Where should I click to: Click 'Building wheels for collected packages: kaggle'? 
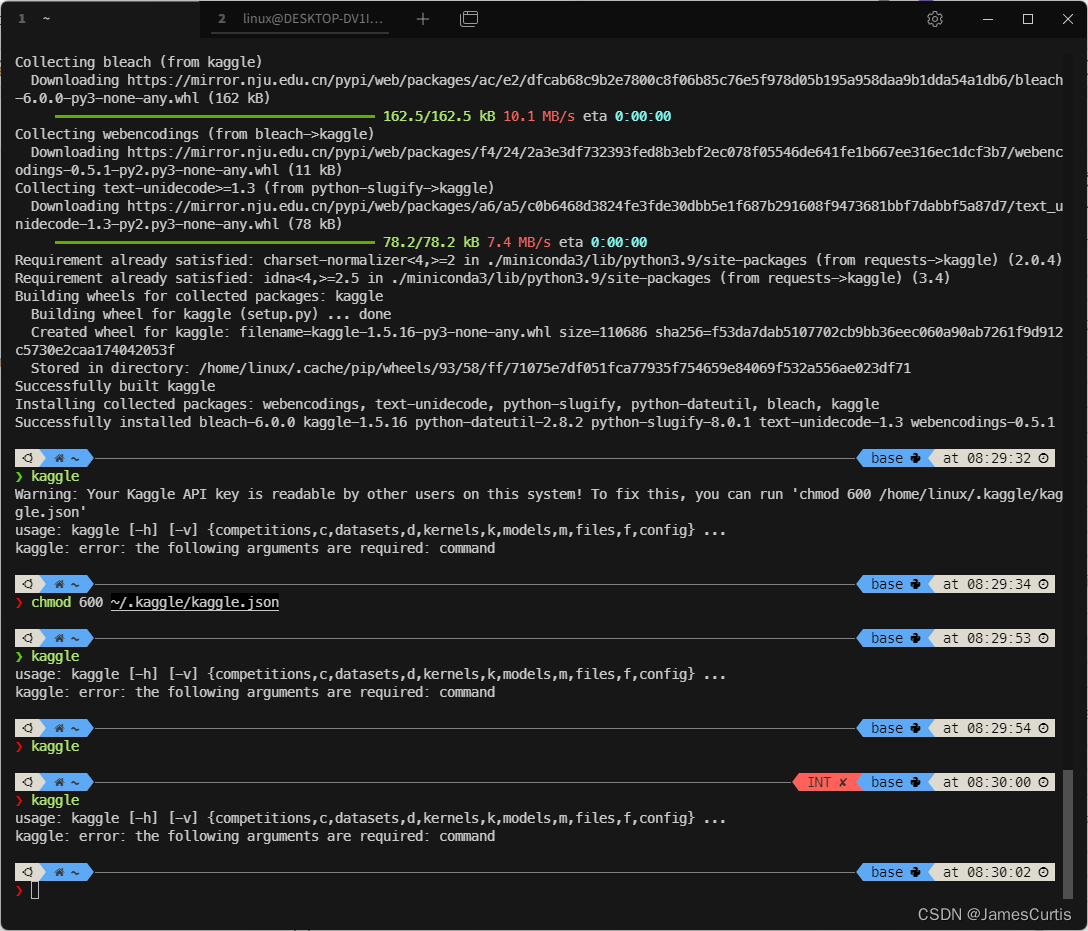(199, 296)
